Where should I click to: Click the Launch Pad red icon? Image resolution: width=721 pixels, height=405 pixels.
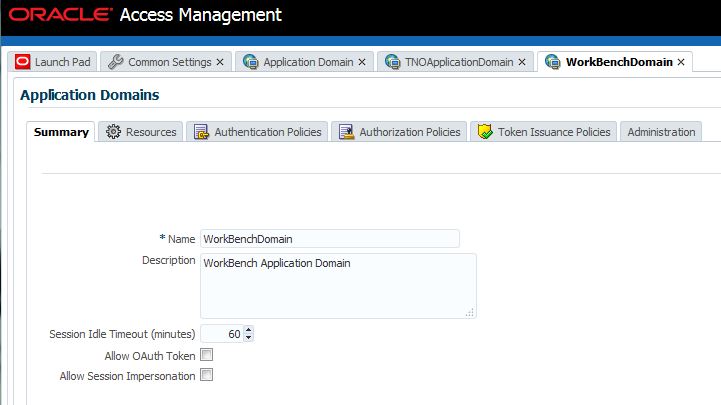tap(22, 62)
